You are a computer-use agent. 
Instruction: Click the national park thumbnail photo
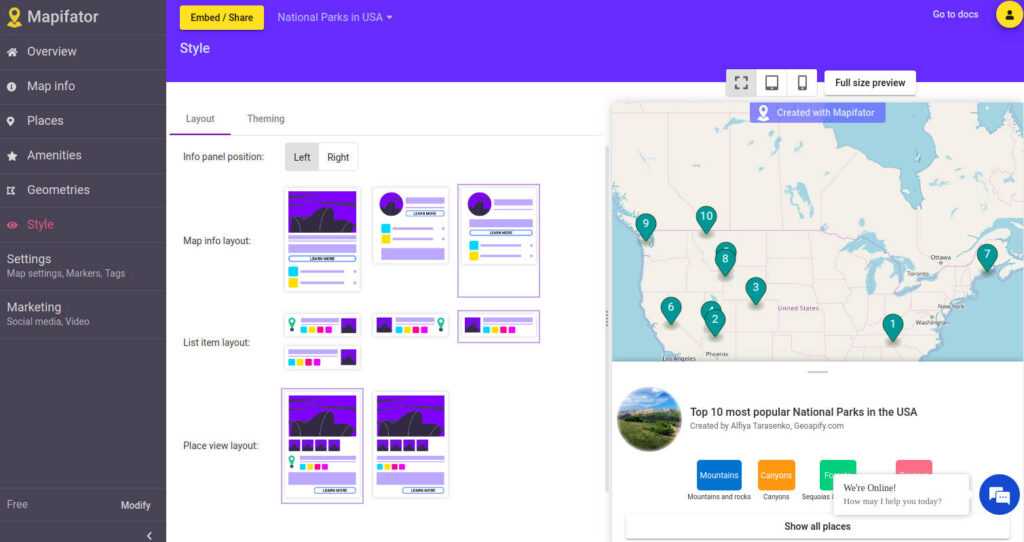coord(649,419)
